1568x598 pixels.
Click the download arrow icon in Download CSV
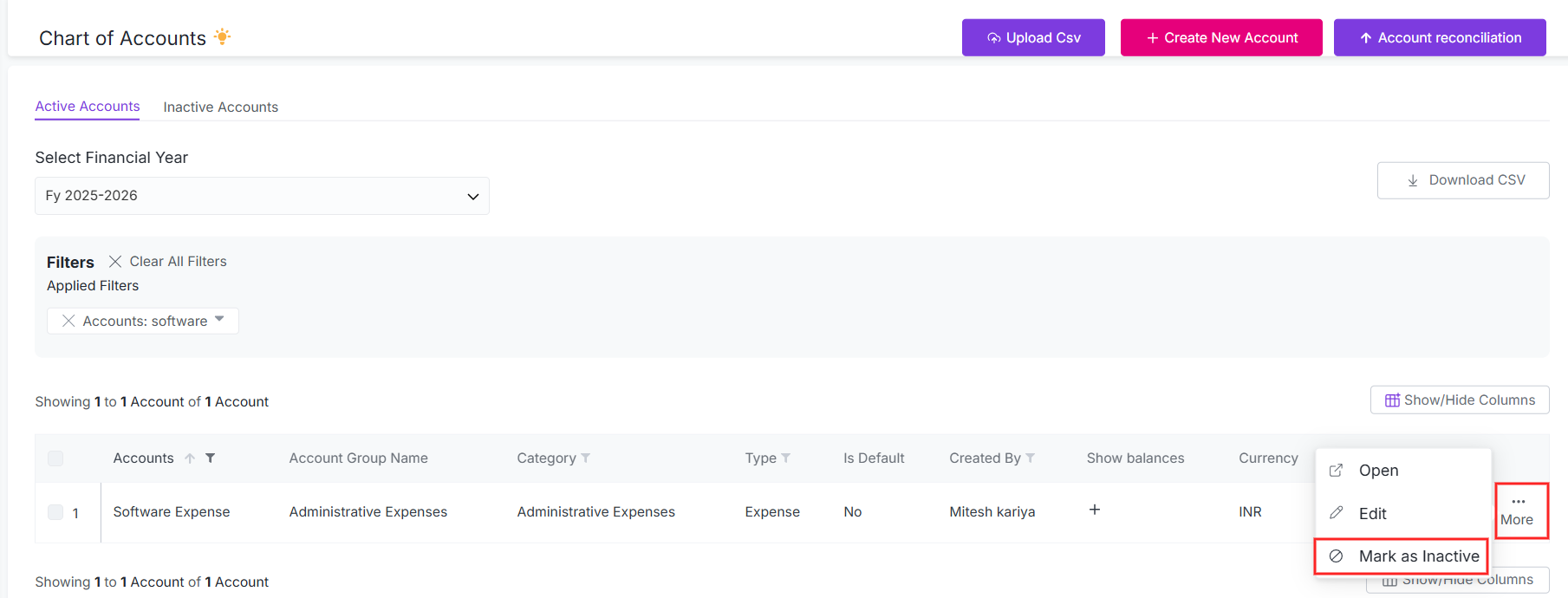point(1413,180)
